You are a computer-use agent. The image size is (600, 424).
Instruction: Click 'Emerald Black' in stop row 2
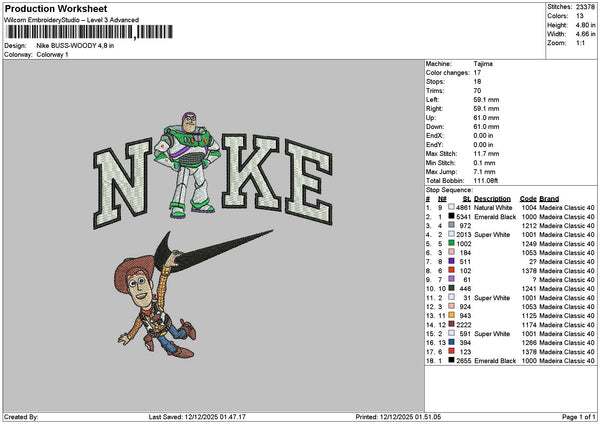pyautogui.click(x=495, y=217)
